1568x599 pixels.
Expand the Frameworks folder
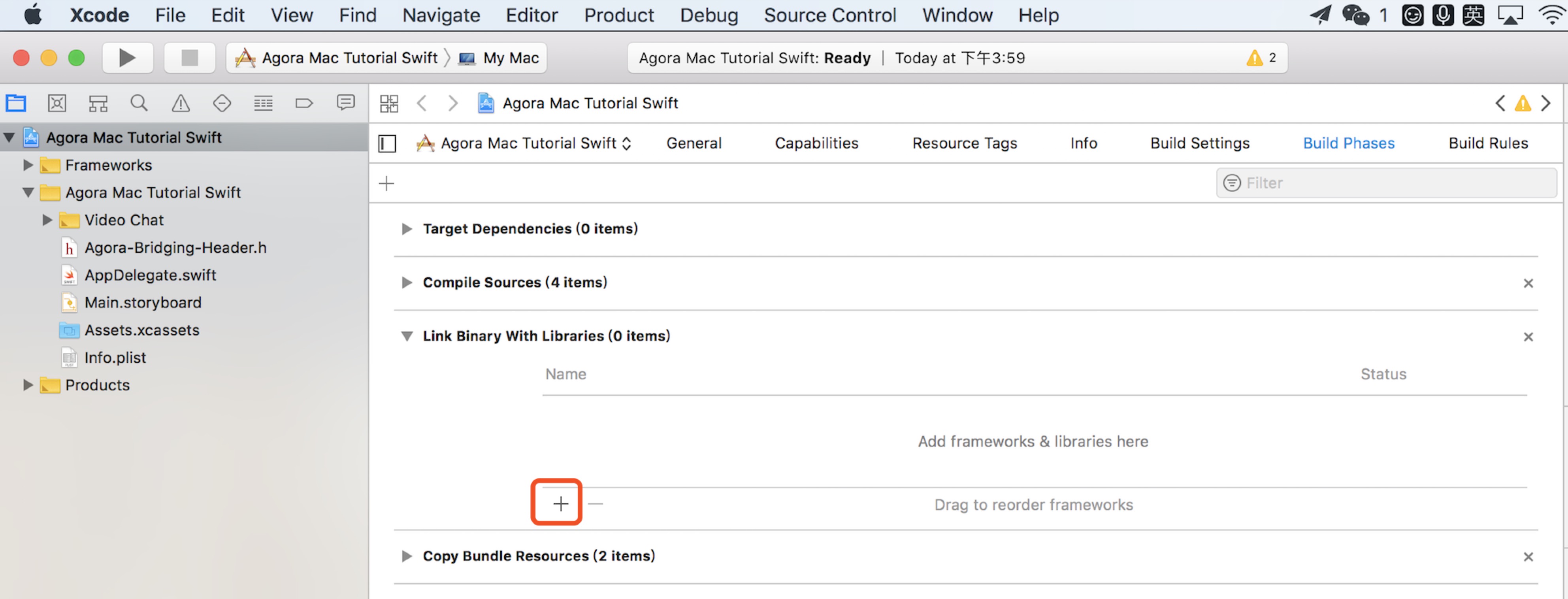coord(27,165)
